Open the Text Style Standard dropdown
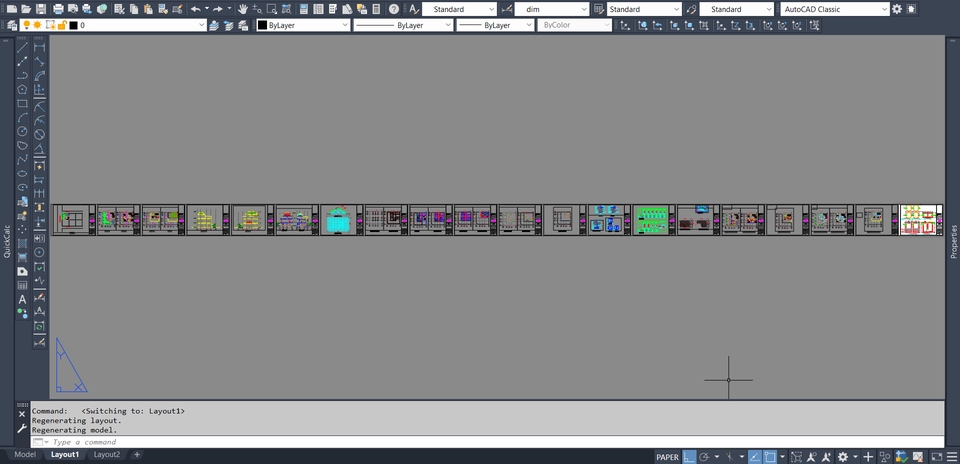This screenshot has width=960, height=464. pos(459,9)
